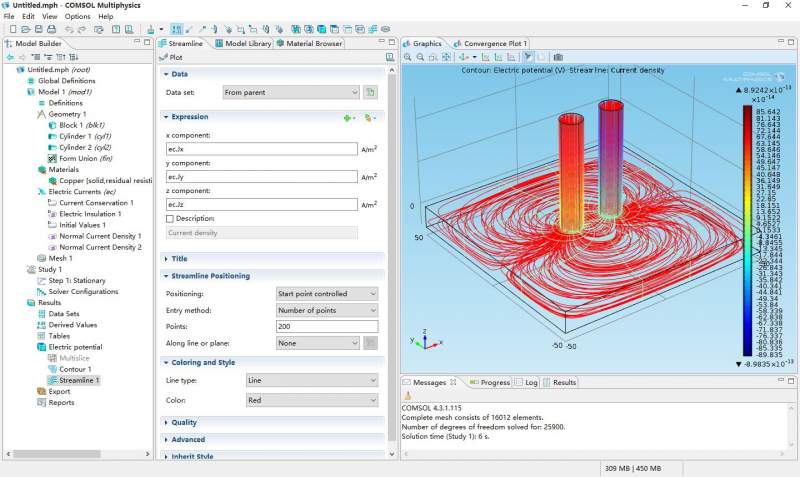800x477 pixels.
Task: Click the Plot button in Streamline settings
Action: [170, 57]
